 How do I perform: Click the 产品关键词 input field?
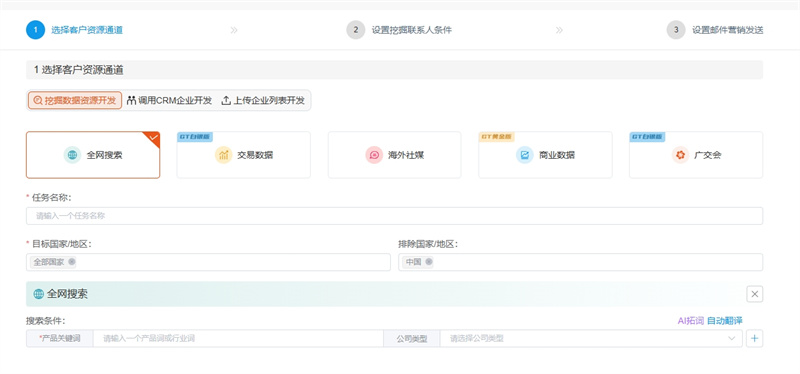[238, 338]
